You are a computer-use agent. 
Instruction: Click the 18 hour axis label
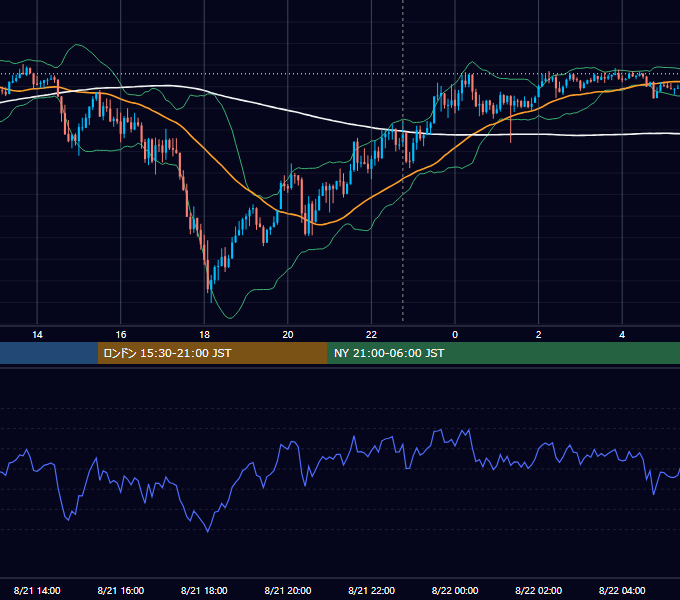(x=204, y=335)
